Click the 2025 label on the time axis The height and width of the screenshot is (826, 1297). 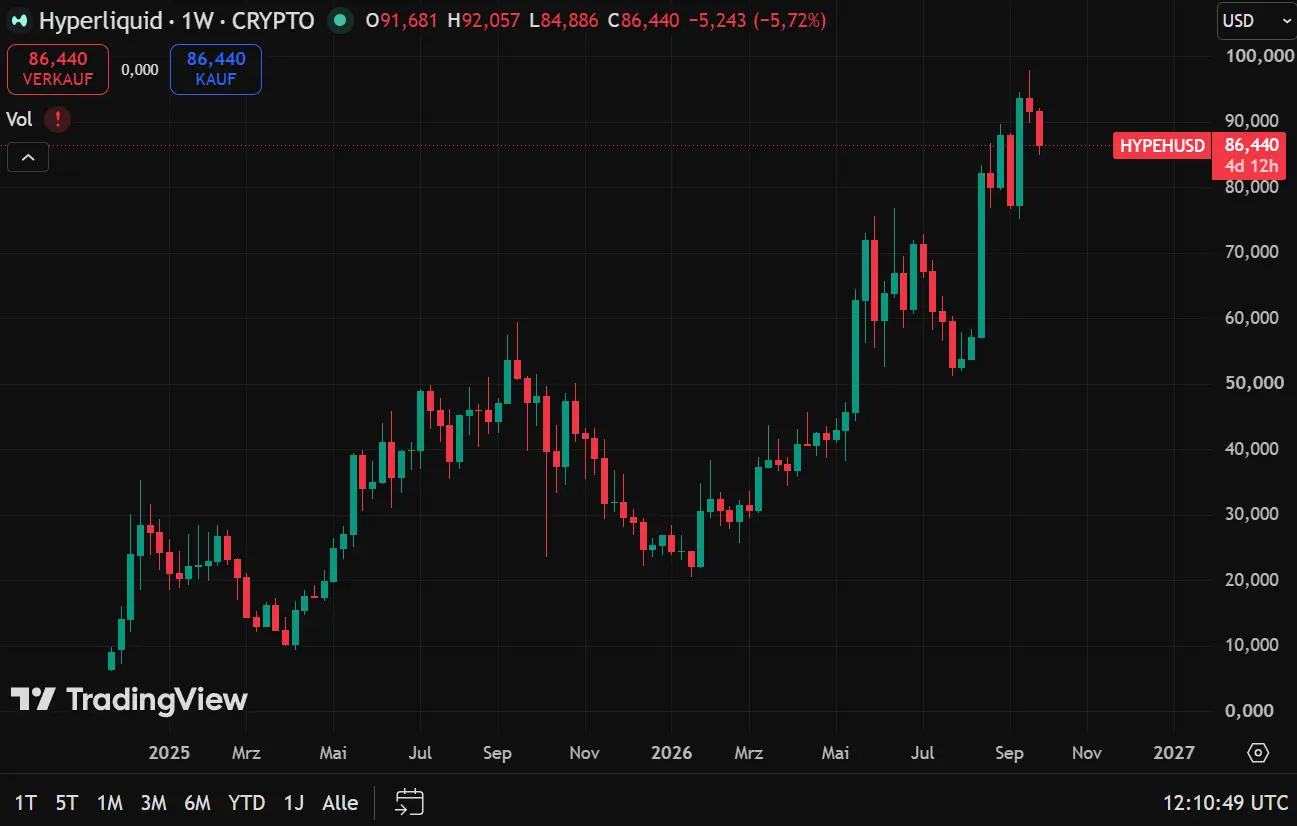168,753
